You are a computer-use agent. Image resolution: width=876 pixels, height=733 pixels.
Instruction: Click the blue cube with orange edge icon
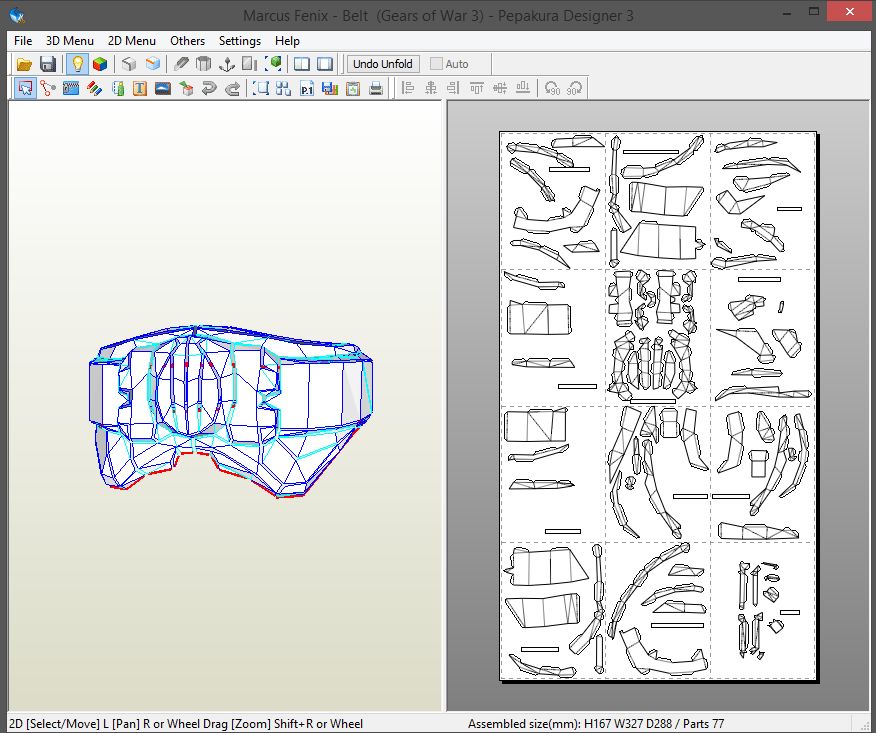[153, 64]
